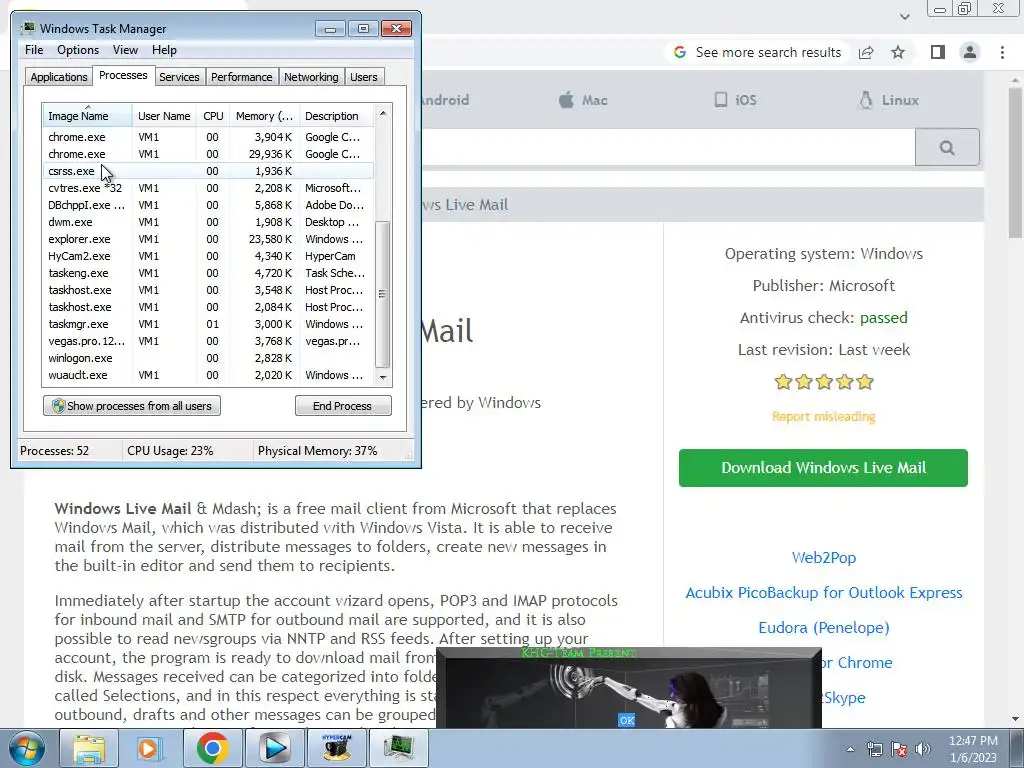Click the five-star rating
The width and height of the screenshot is (1024, 768).
pyautogui.click(x=824, y=382)
